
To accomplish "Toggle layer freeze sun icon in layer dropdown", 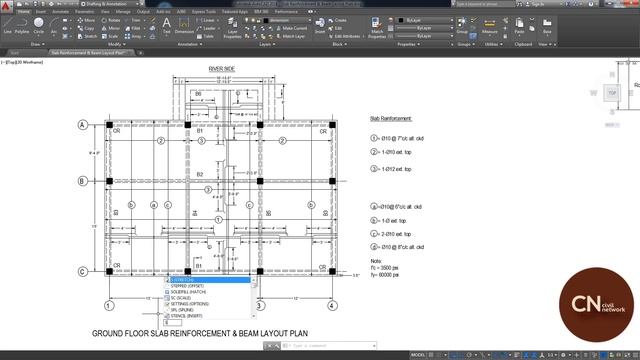I will pos(253,20).
